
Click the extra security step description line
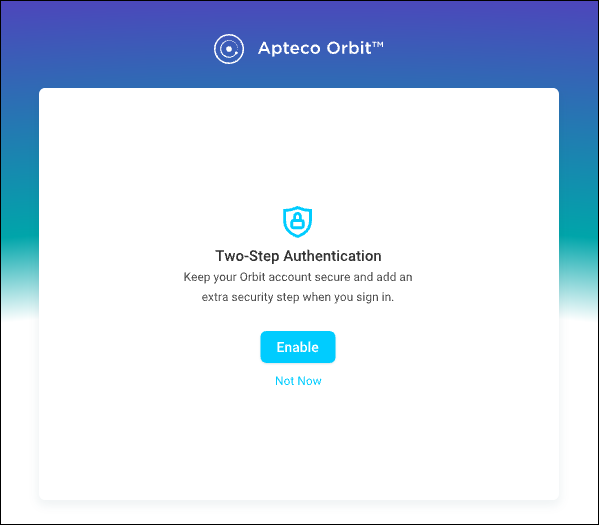(298, 297)
